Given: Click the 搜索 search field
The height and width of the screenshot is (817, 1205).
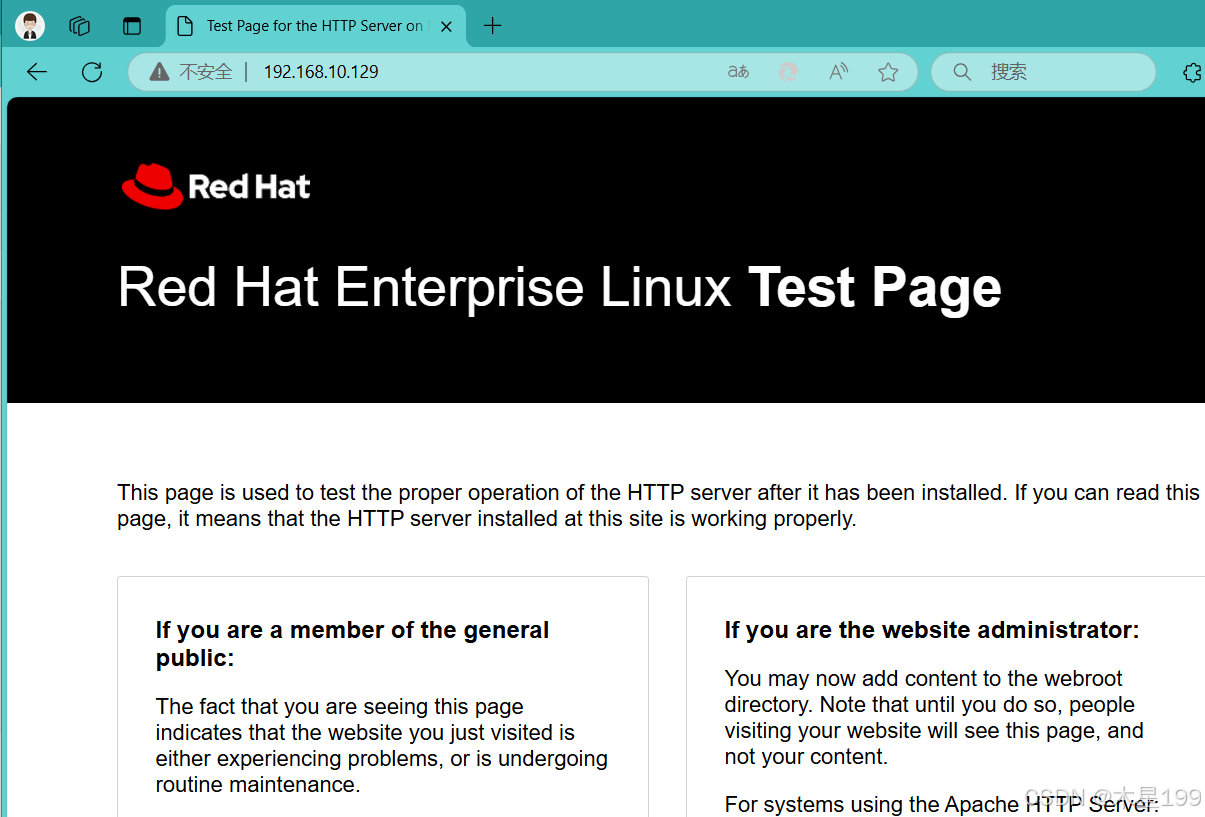Looking at the screenshot, I should click(1043, 72).
